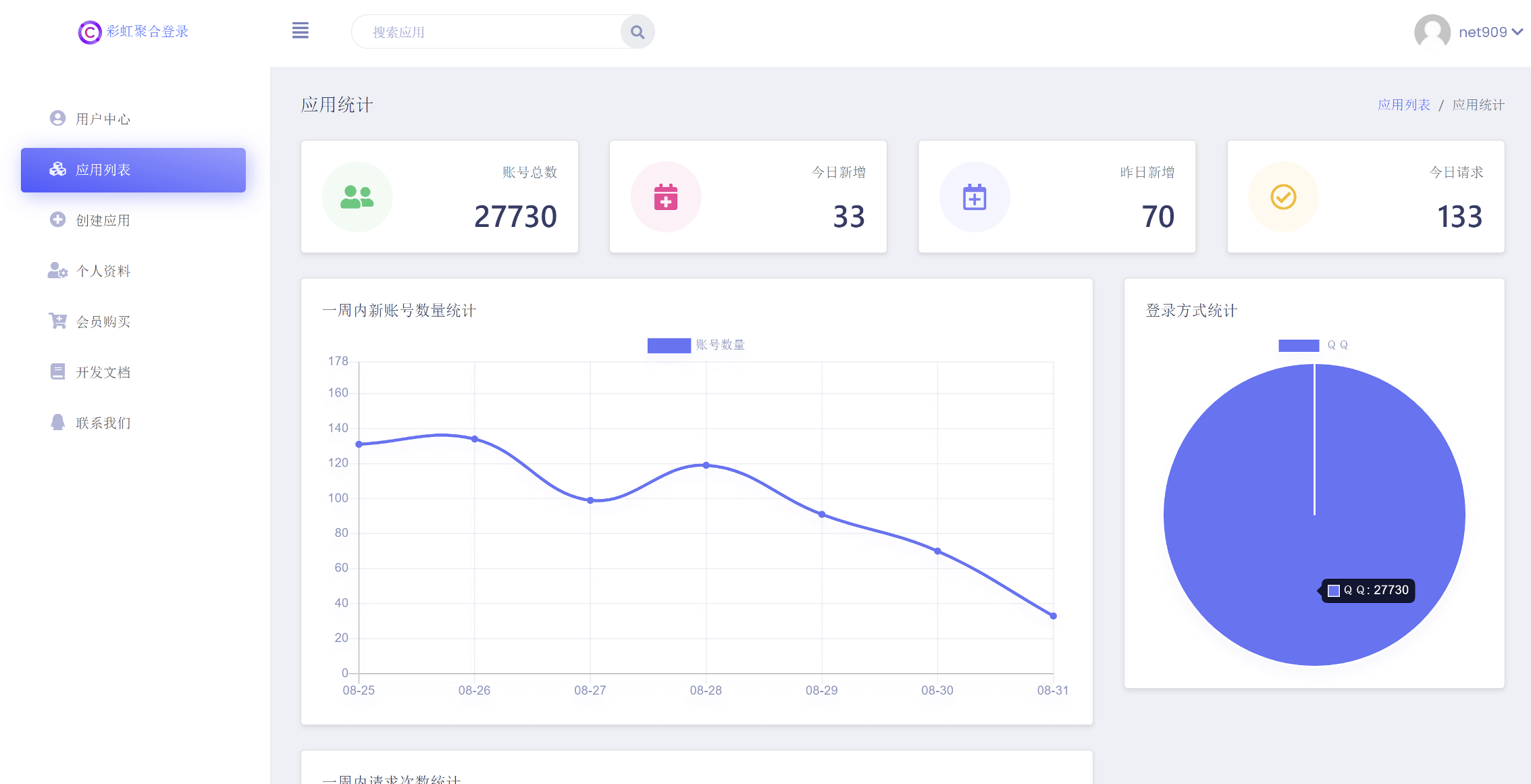
Task: Click the hamburger menu icon
Action: pos(300,31)
